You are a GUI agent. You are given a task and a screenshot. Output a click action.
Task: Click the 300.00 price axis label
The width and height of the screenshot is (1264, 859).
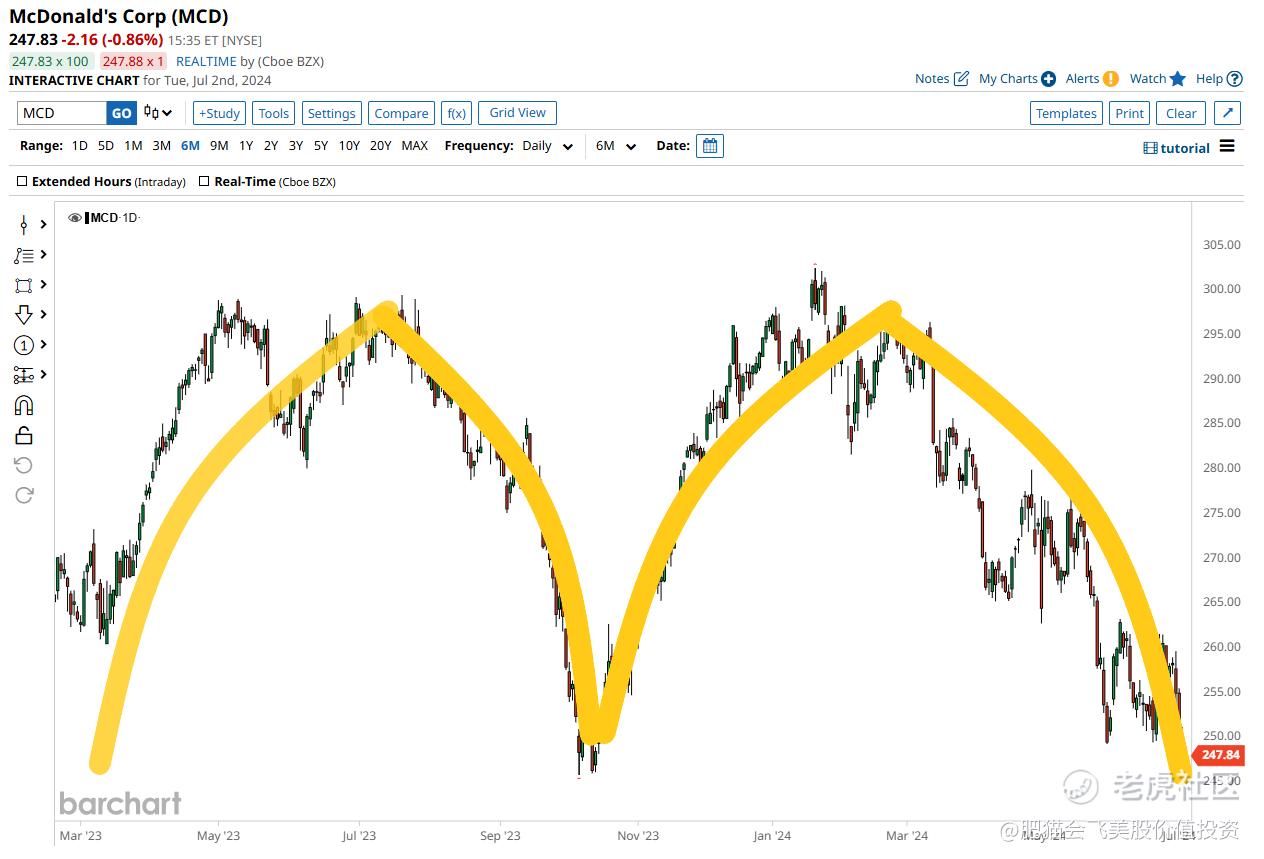(1220, 289)
